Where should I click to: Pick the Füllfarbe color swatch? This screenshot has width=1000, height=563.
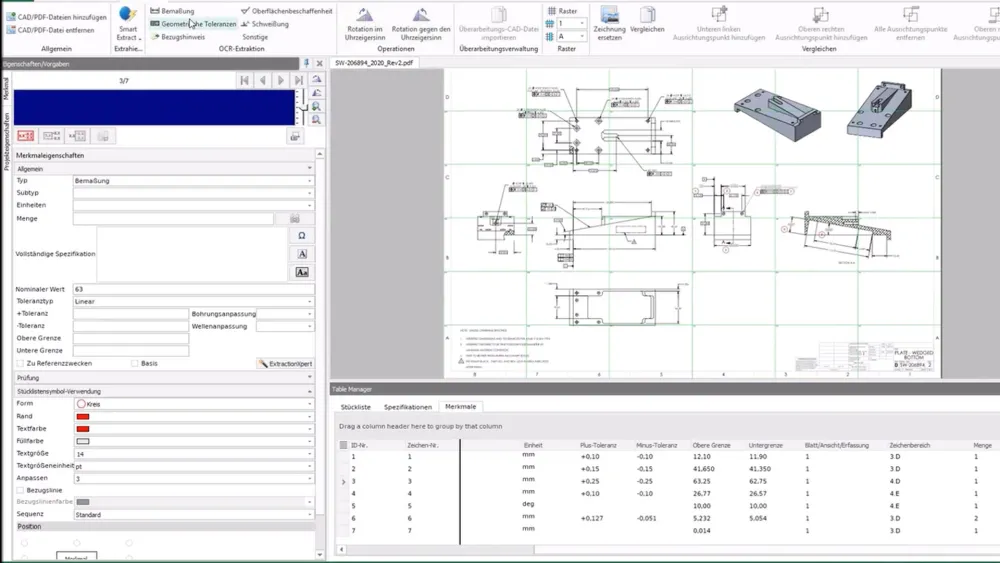(x=83, y=441)
